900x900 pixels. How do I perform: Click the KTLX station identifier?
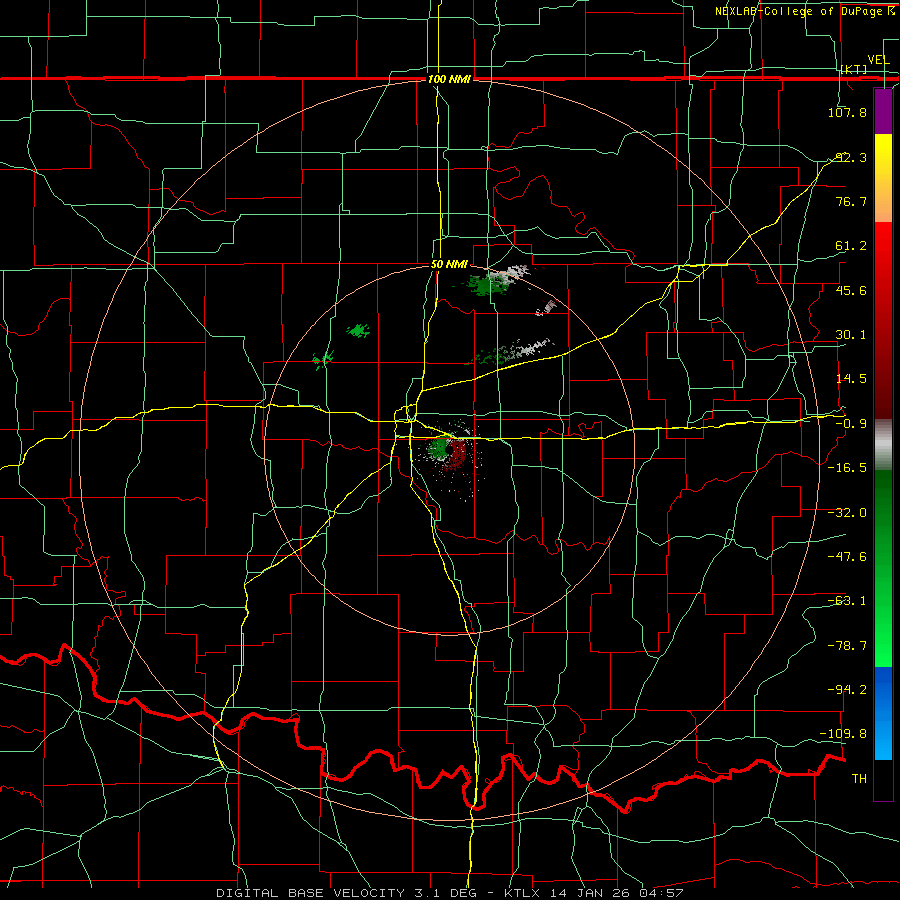tap(524, 893)
